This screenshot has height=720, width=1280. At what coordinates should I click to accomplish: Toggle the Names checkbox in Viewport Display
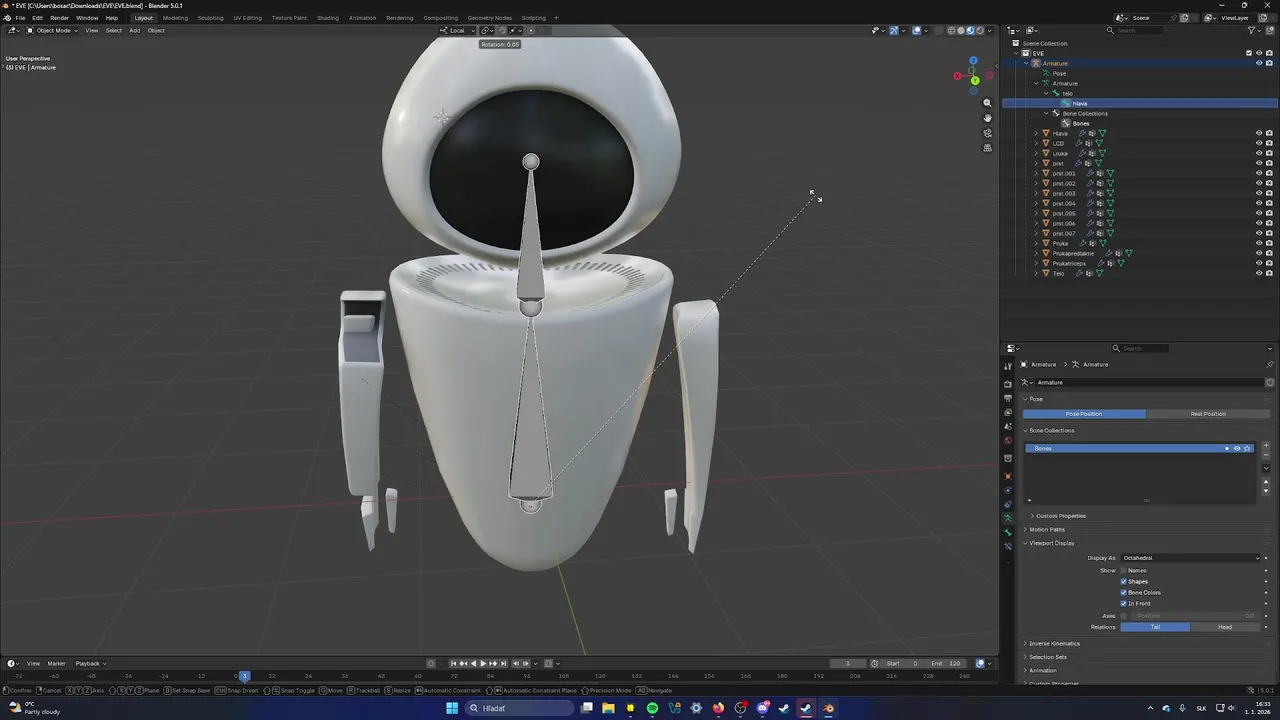click(1124, 570)
